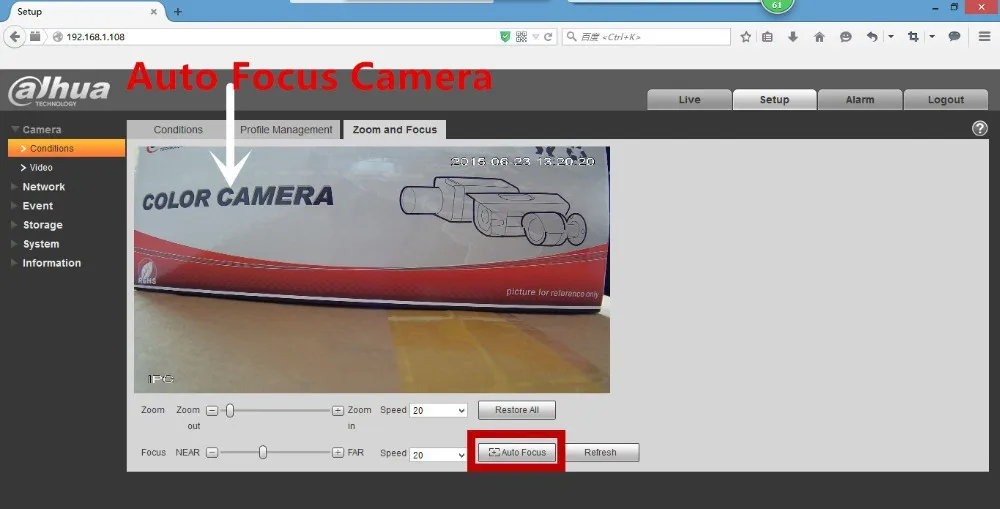
Task: Click the Zoom in plus button
Action: [338, 411]
